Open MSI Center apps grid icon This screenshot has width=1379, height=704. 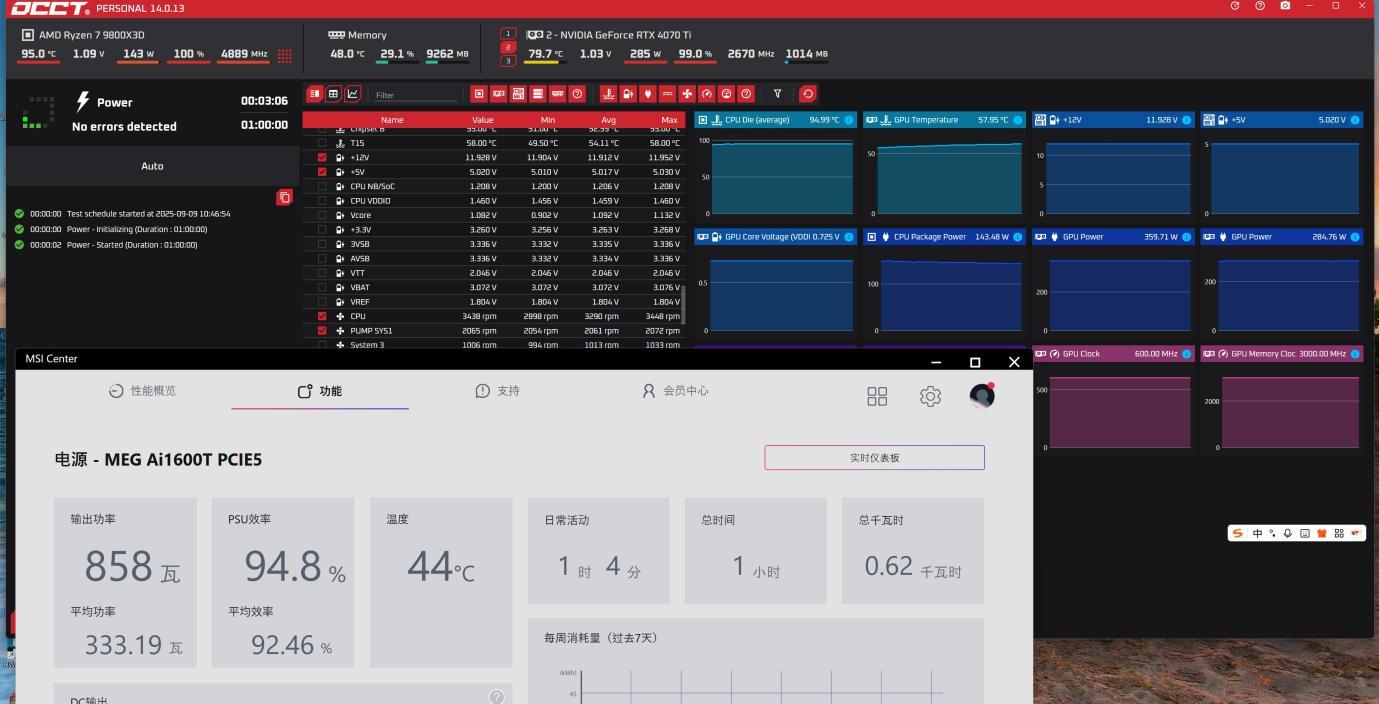pos(877,396)
